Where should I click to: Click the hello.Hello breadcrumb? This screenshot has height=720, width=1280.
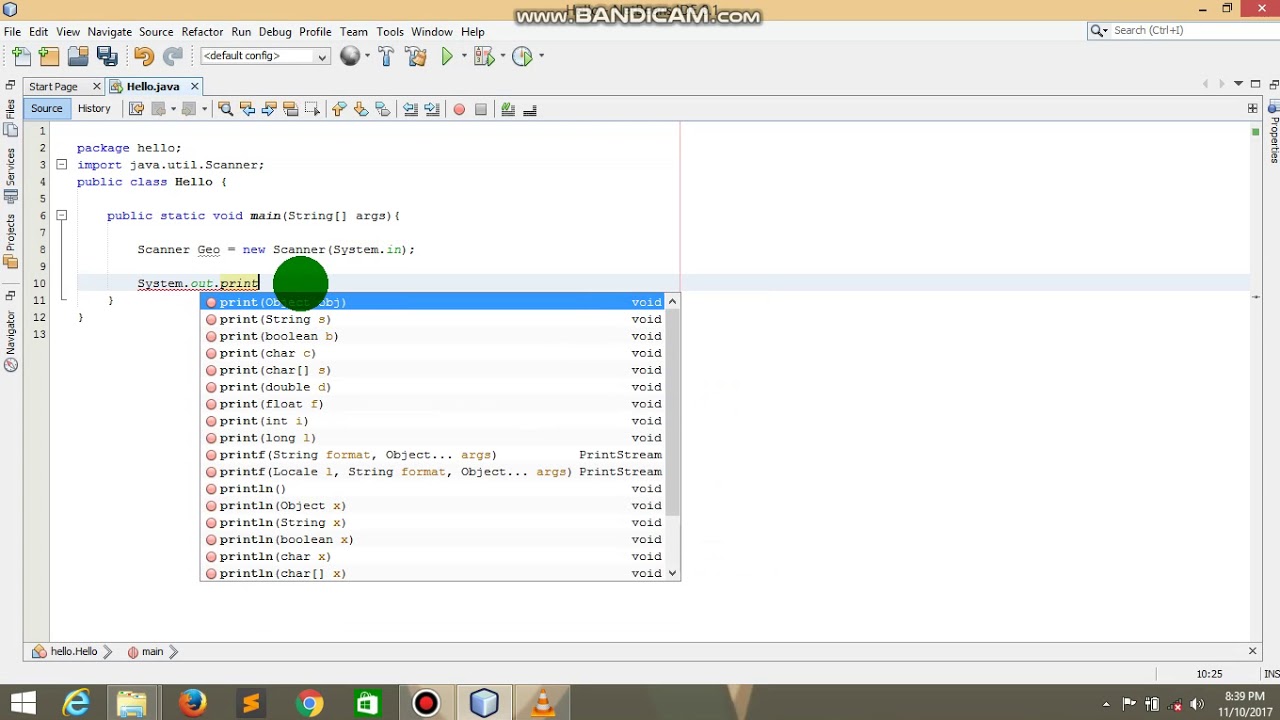tap(73, 652)
